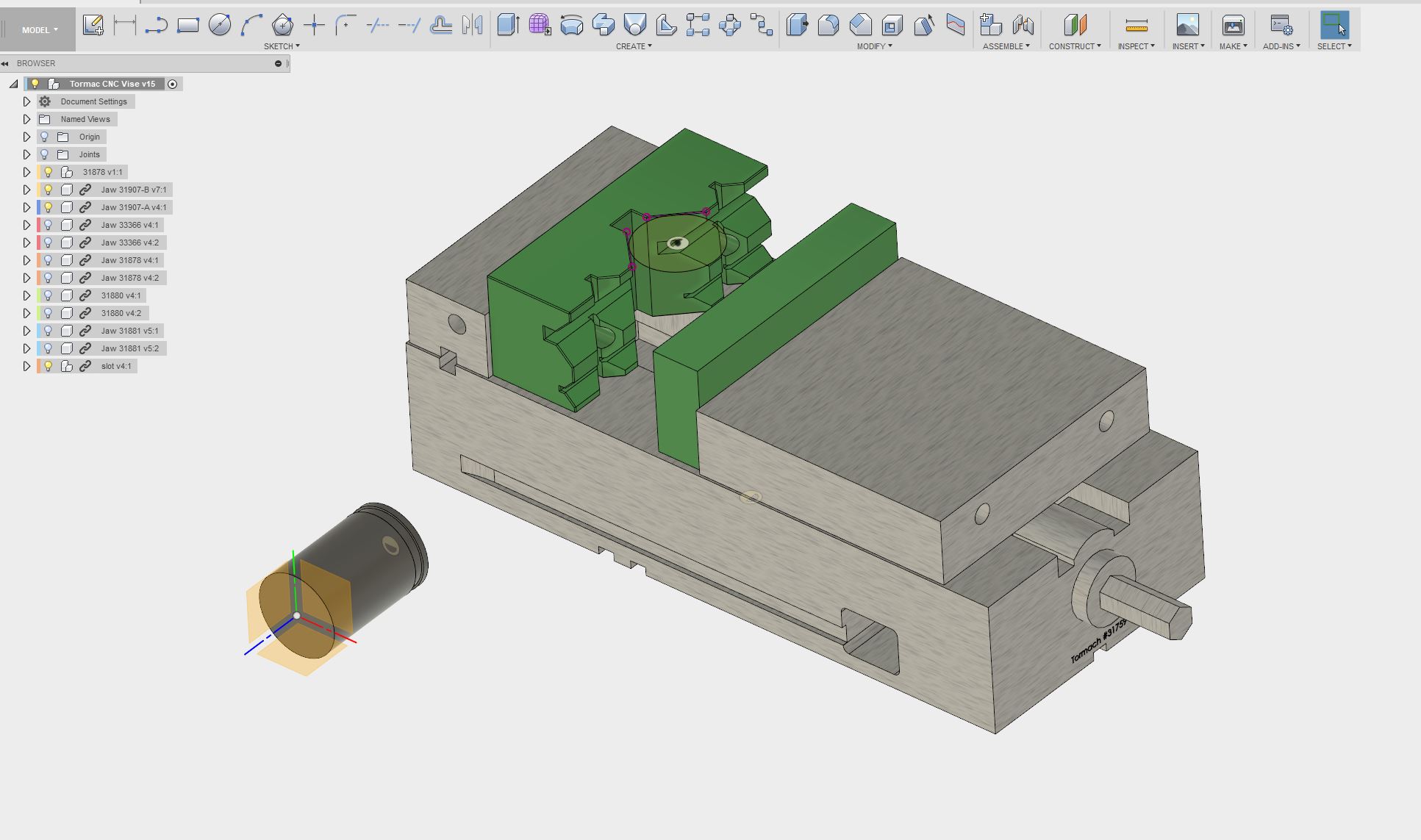The image size is (1421, 840).
Task: Click the activate radio button on Tormac CNC Vise
Action: click(173, 84)
